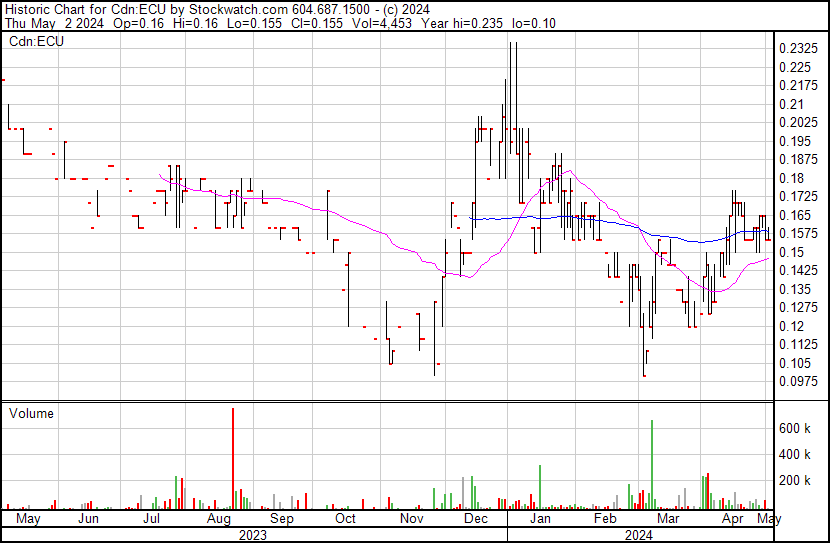Click the 0.0975 price axis label
This screenshot has width=830, height=543.
(797, 381)
